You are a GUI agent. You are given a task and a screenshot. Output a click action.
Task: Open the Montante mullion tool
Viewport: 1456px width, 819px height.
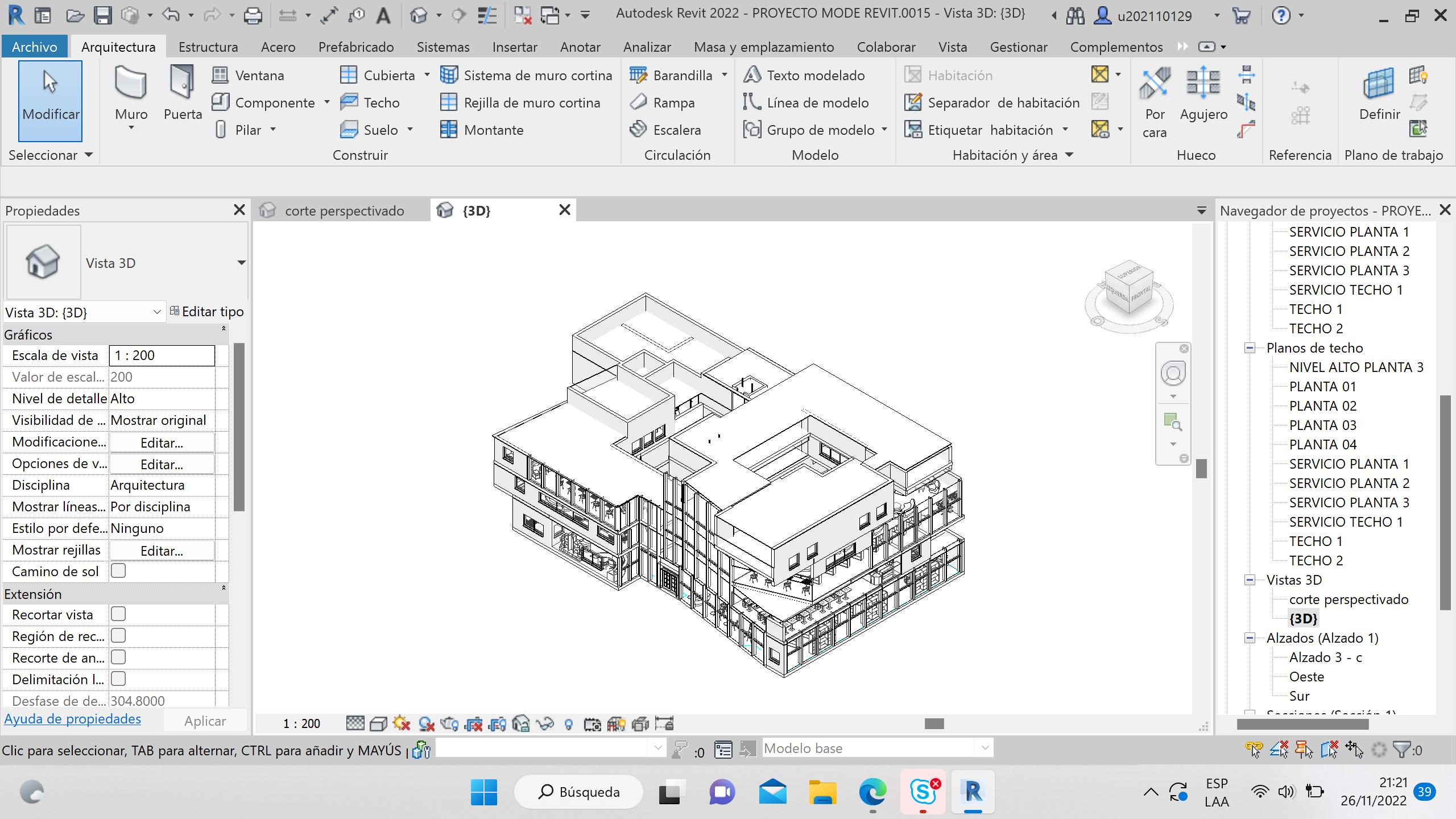coord(482,130)
